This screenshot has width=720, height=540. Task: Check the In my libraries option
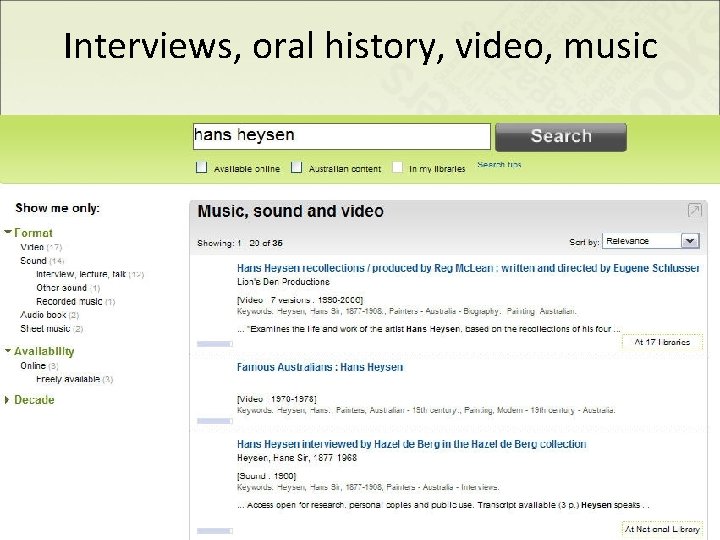397,167
